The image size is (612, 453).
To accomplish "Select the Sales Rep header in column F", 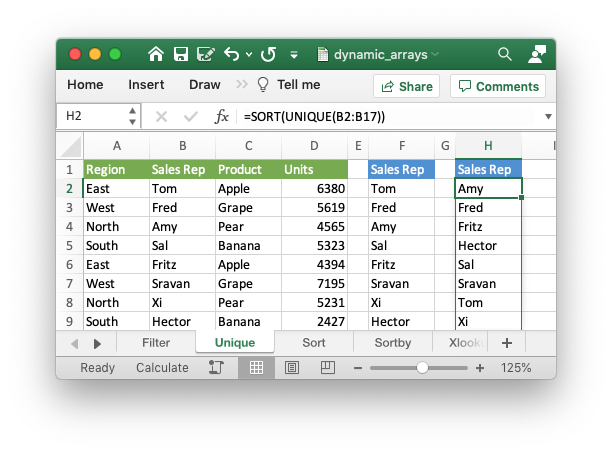I will 401,169.
